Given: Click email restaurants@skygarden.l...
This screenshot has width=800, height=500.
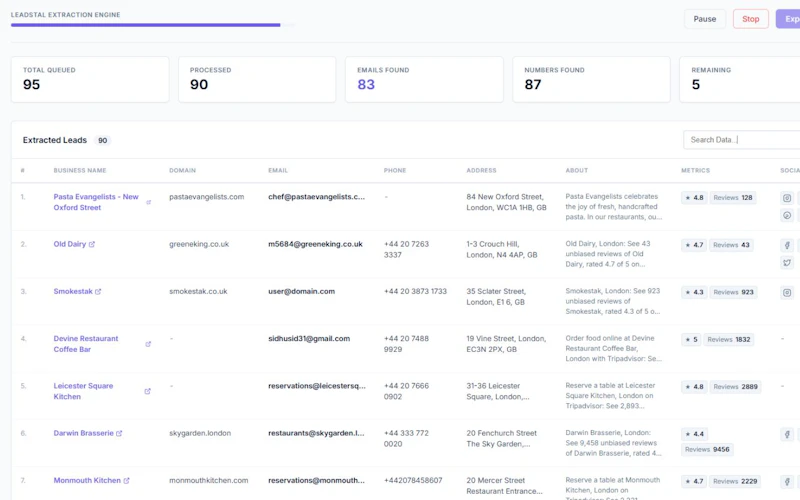Looking at the screenshot, I should [316, 433].
